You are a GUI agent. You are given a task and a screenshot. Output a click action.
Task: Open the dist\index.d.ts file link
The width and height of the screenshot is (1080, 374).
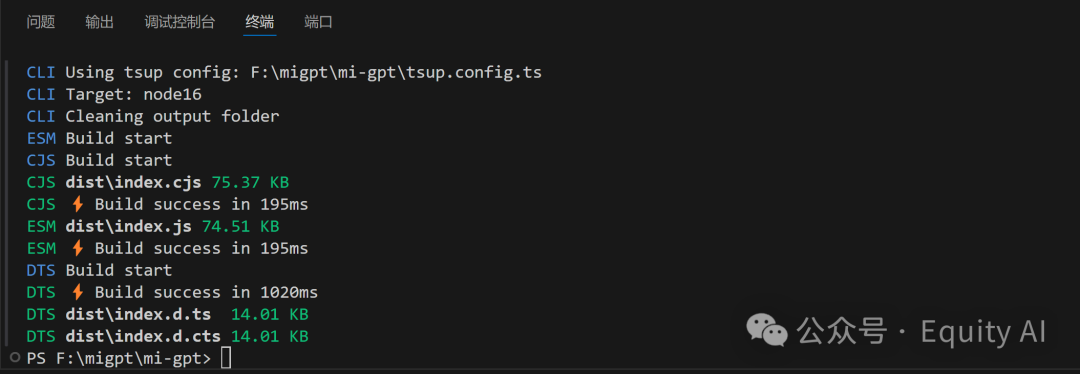tap(138, 315)
